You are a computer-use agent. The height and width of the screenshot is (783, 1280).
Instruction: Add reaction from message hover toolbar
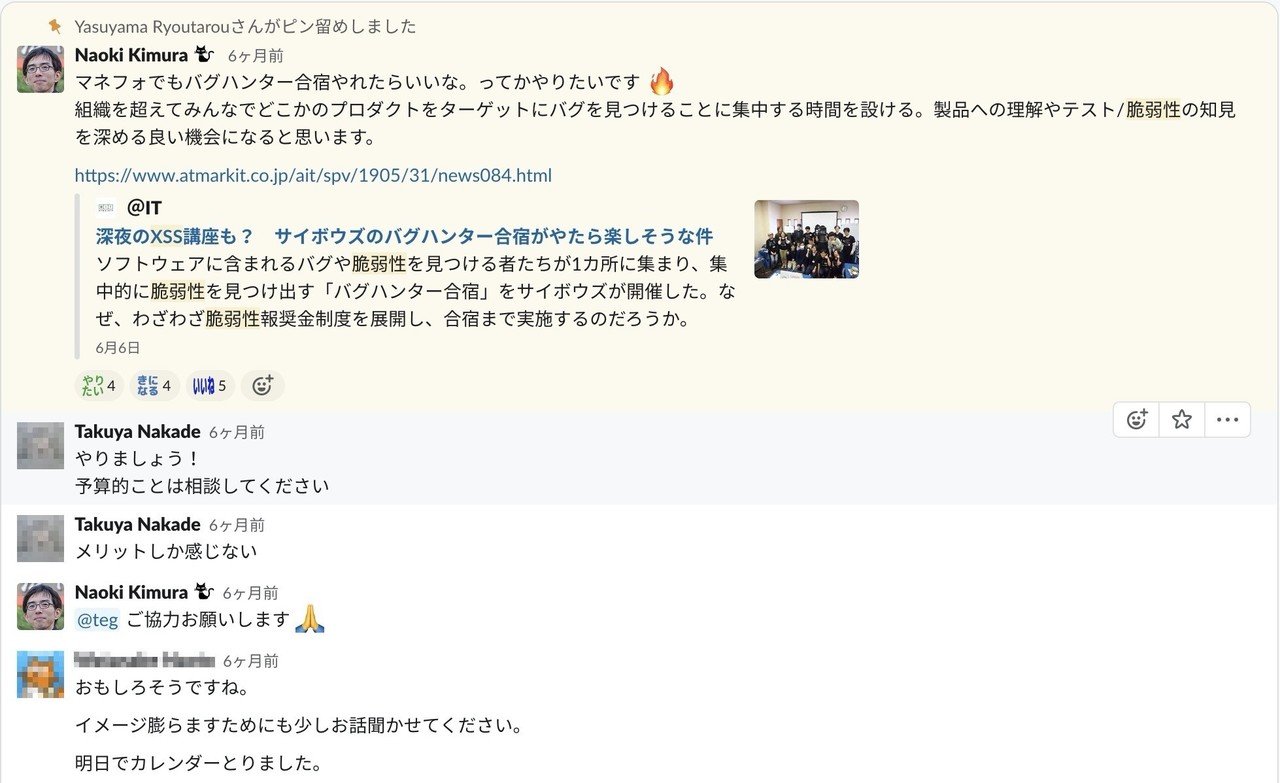1136,420
